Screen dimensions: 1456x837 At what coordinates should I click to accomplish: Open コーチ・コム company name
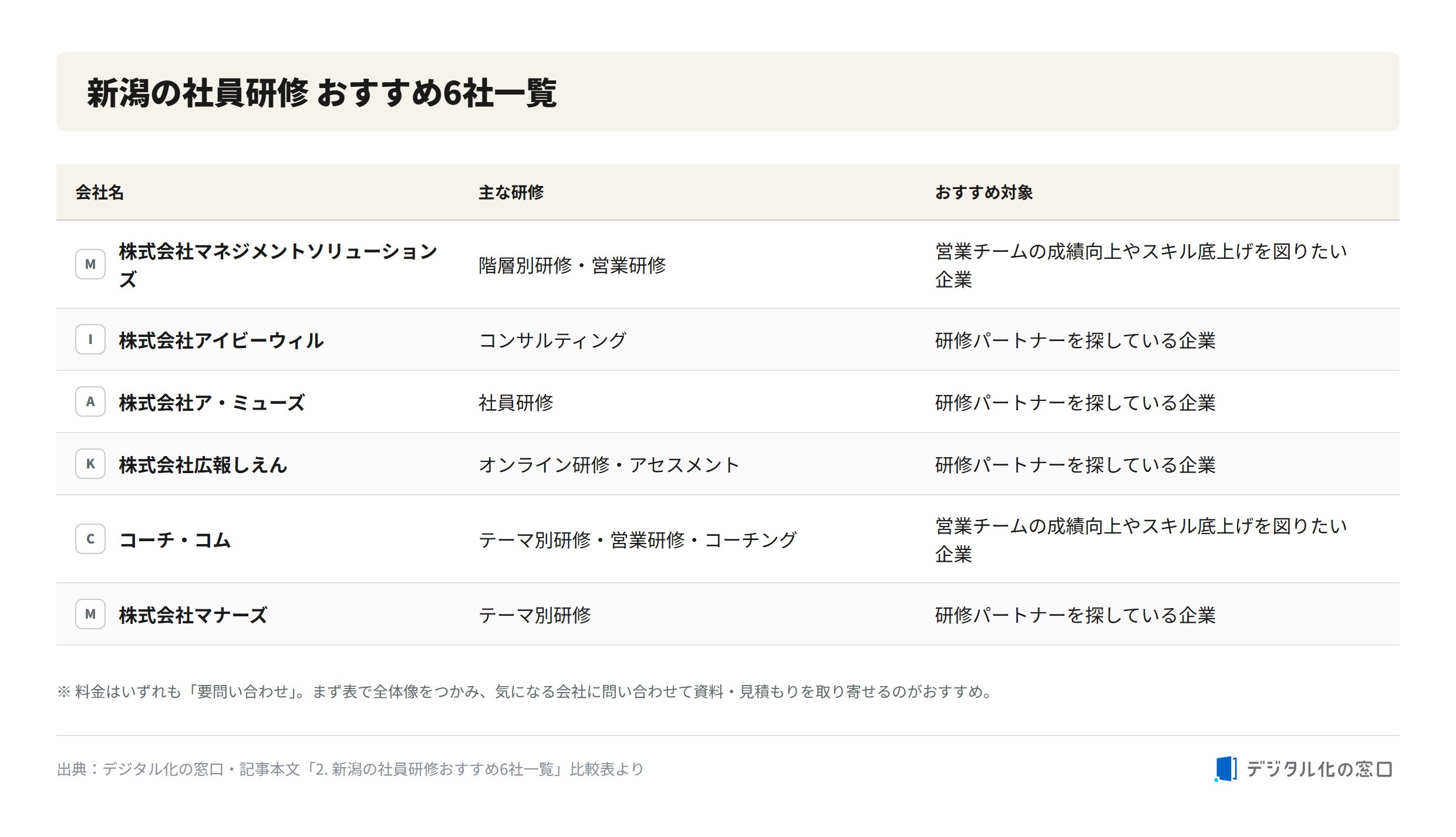tap(175, 540)
